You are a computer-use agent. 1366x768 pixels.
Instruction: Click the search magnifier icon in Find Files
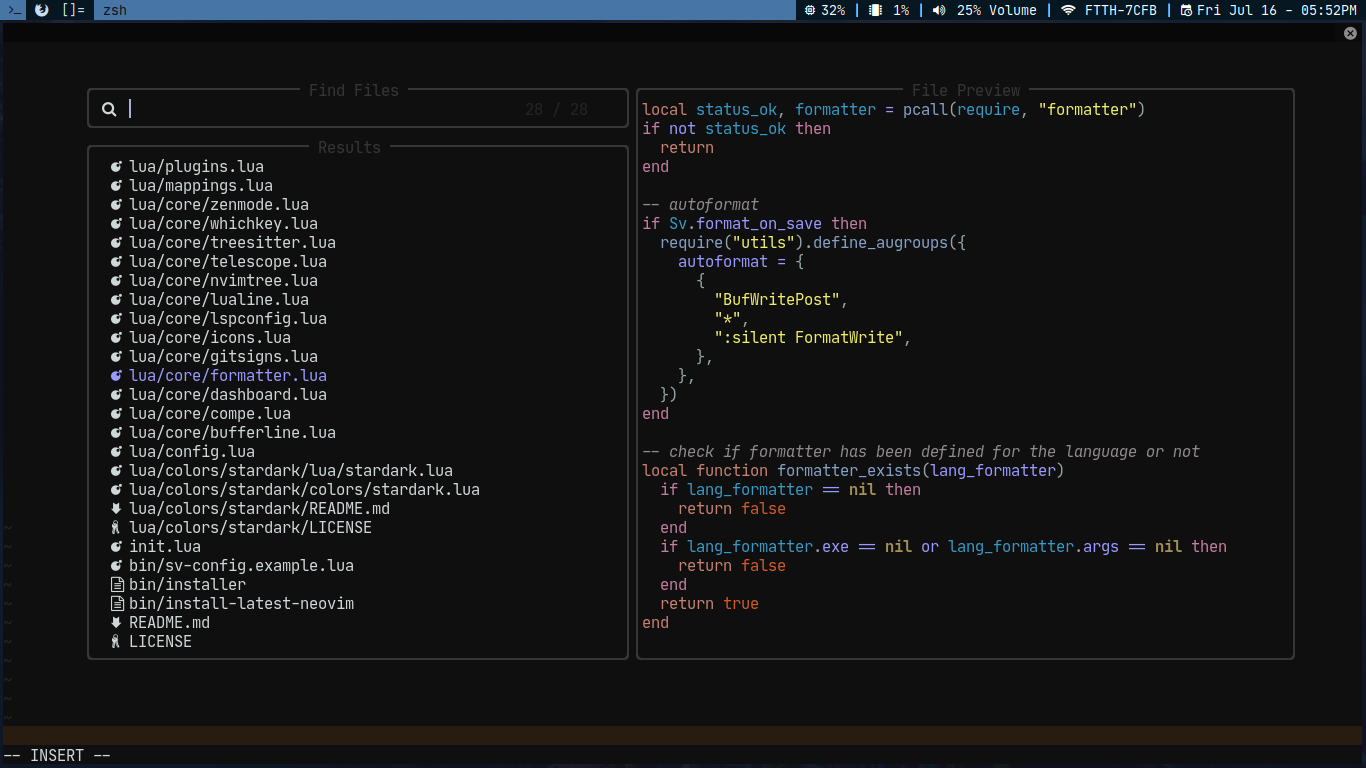(x=109, y=109)
